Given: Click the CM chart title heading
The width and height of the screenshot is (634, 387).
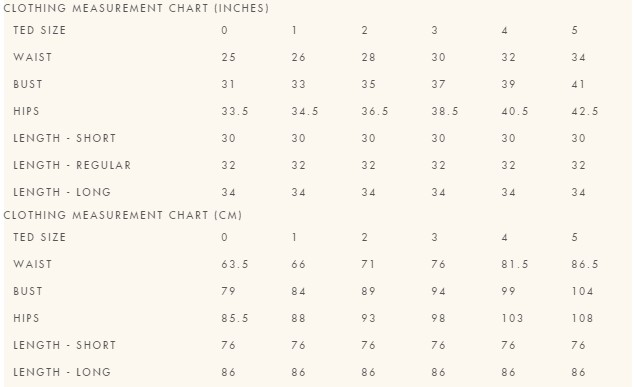Looking at the screenshot, I should coord(123,215).
